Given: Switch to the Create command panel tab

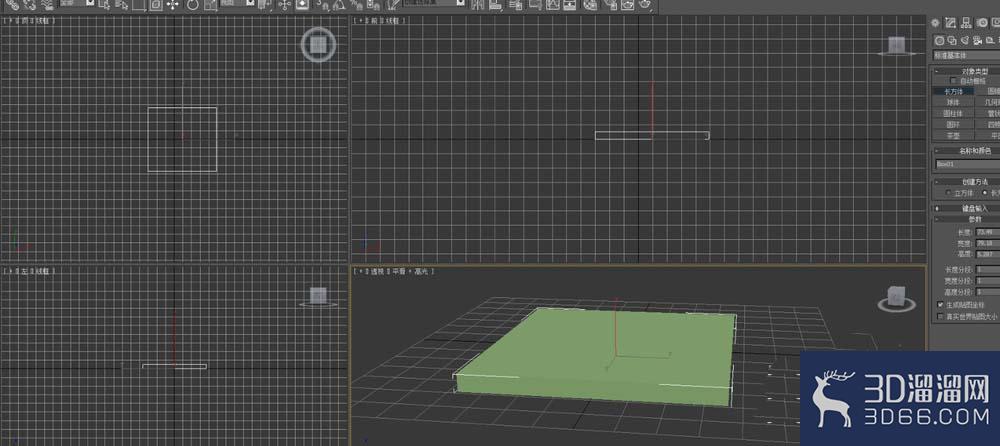Looking at the screenshot, I should pos(934,23).
